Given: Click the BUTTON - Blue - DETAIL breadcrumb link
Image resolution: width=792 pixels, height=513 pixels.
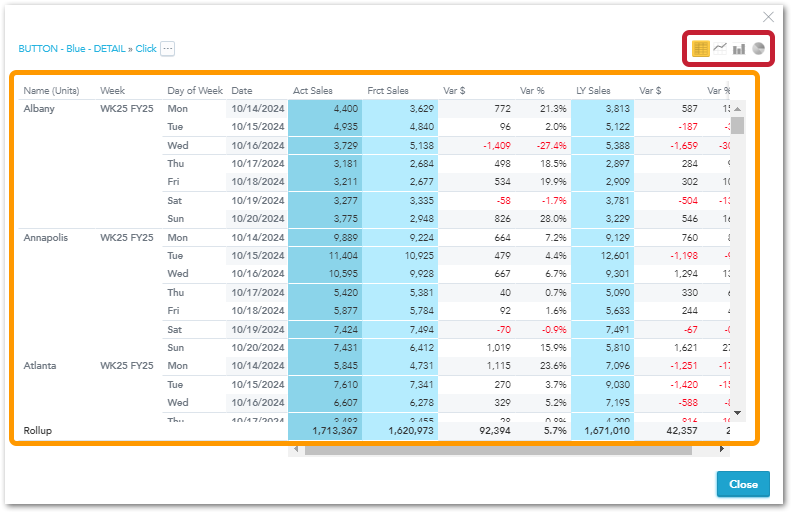Looking at the screenshot, I should pyautogui.click(x=75, y=48).
